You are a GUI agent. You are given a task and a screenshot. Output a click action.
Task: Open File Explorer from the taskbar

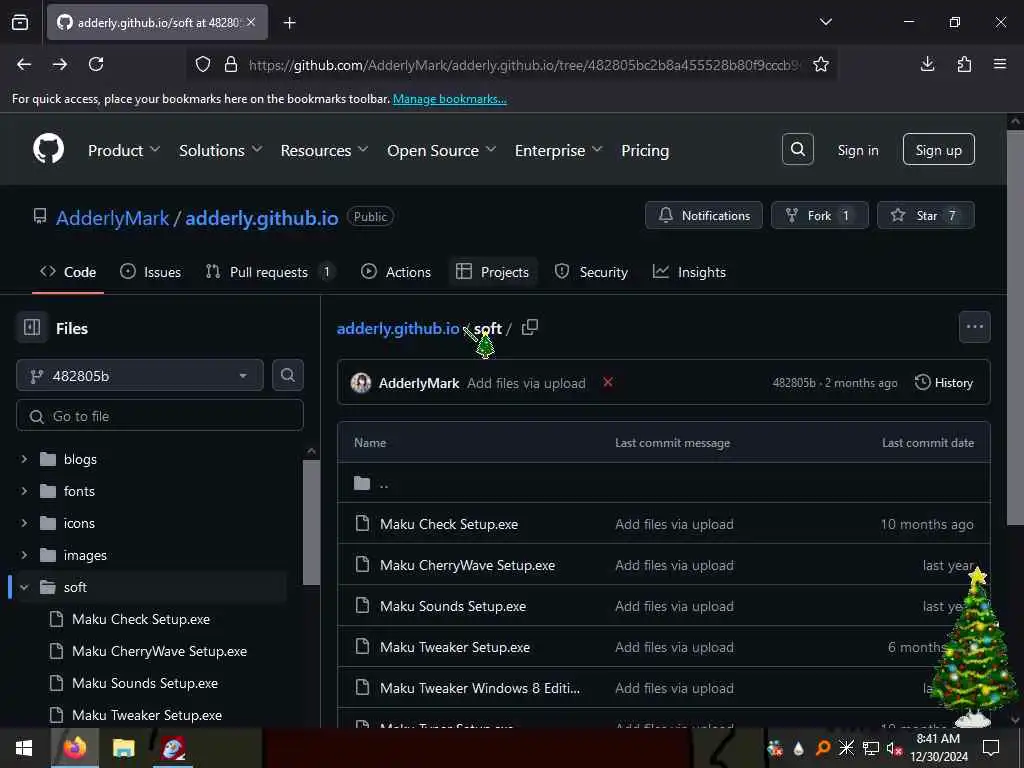(123, 748)
